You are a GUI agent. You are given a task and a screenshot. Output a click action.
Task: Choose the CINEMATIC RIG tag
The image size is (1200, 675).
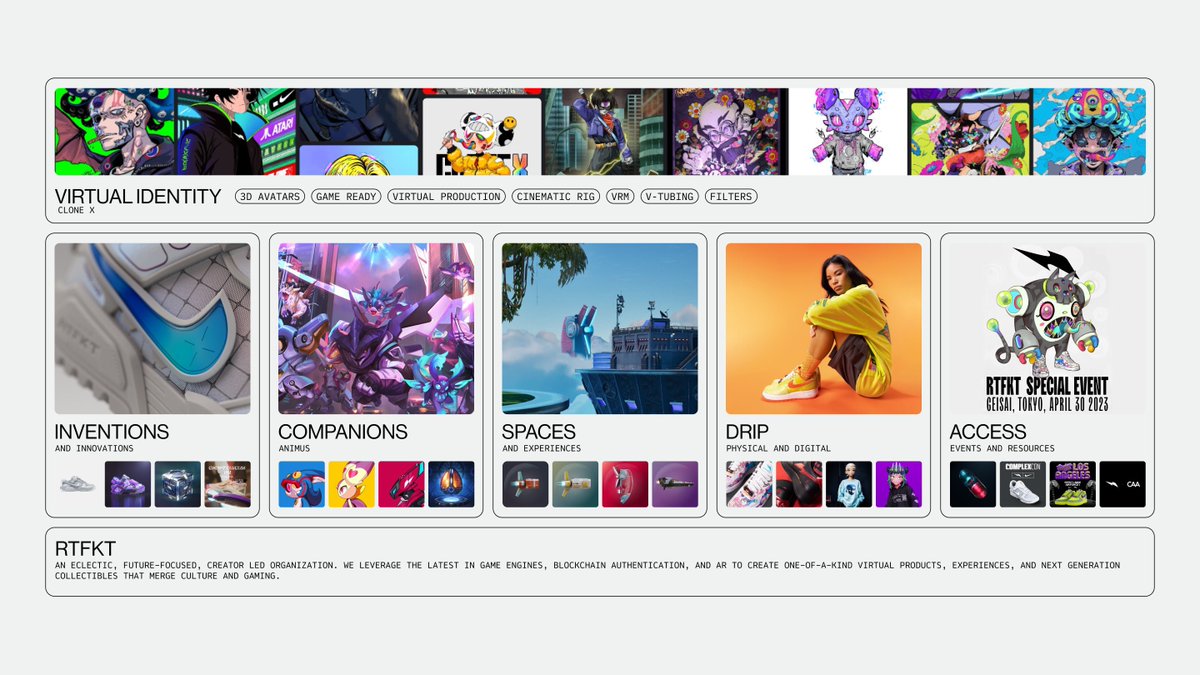pyautogui.click(x=556, y=197)
